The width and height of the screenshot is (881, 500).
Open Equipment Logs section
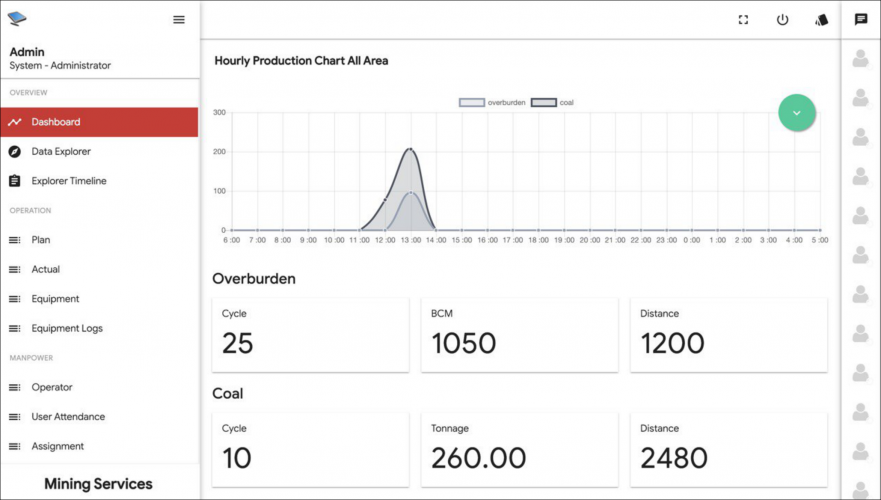66,328
